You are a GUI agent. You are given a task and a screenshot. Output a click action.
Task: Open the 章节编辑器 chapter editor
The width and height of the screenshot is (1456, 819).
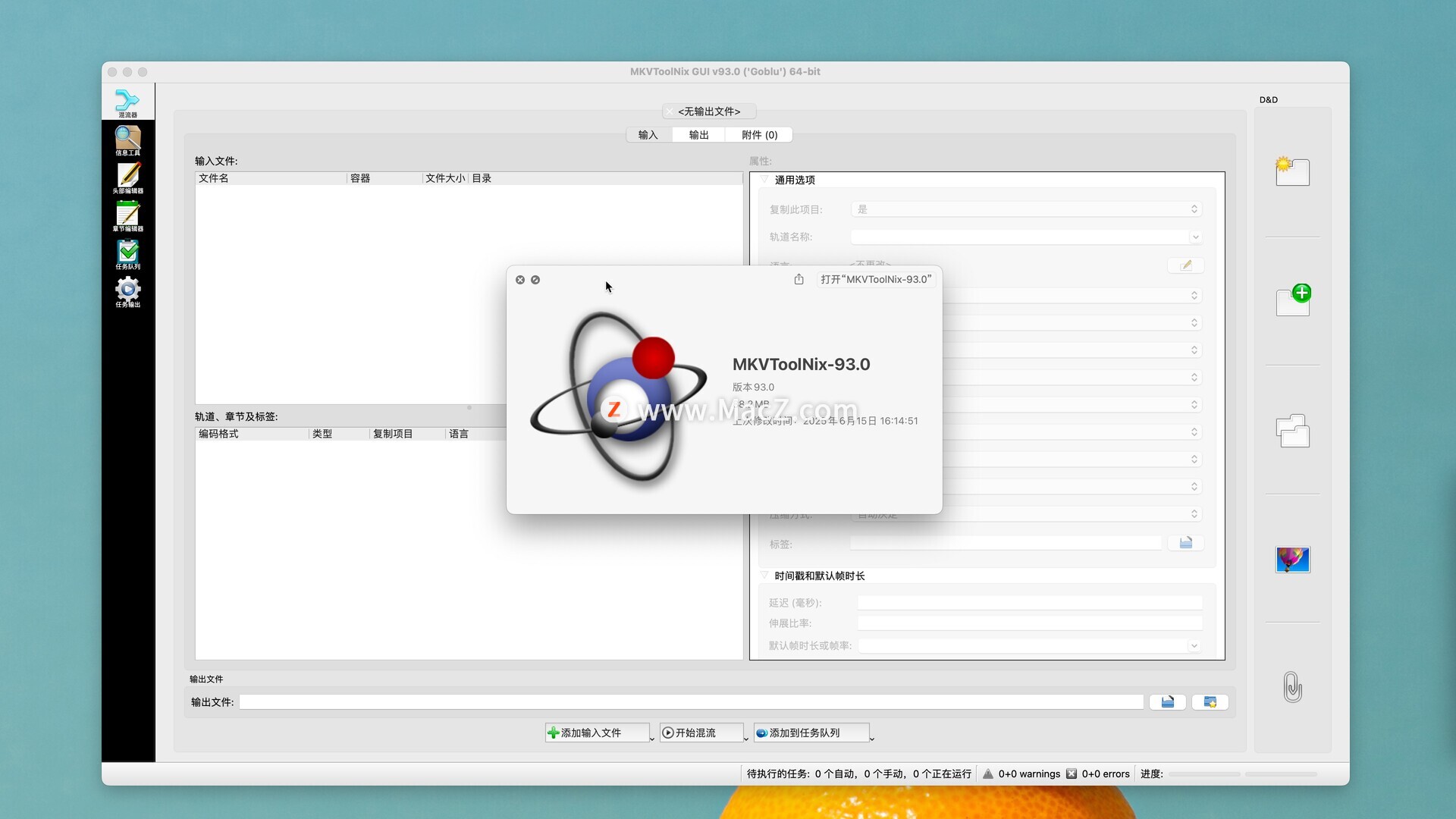[x=127, y=216]
